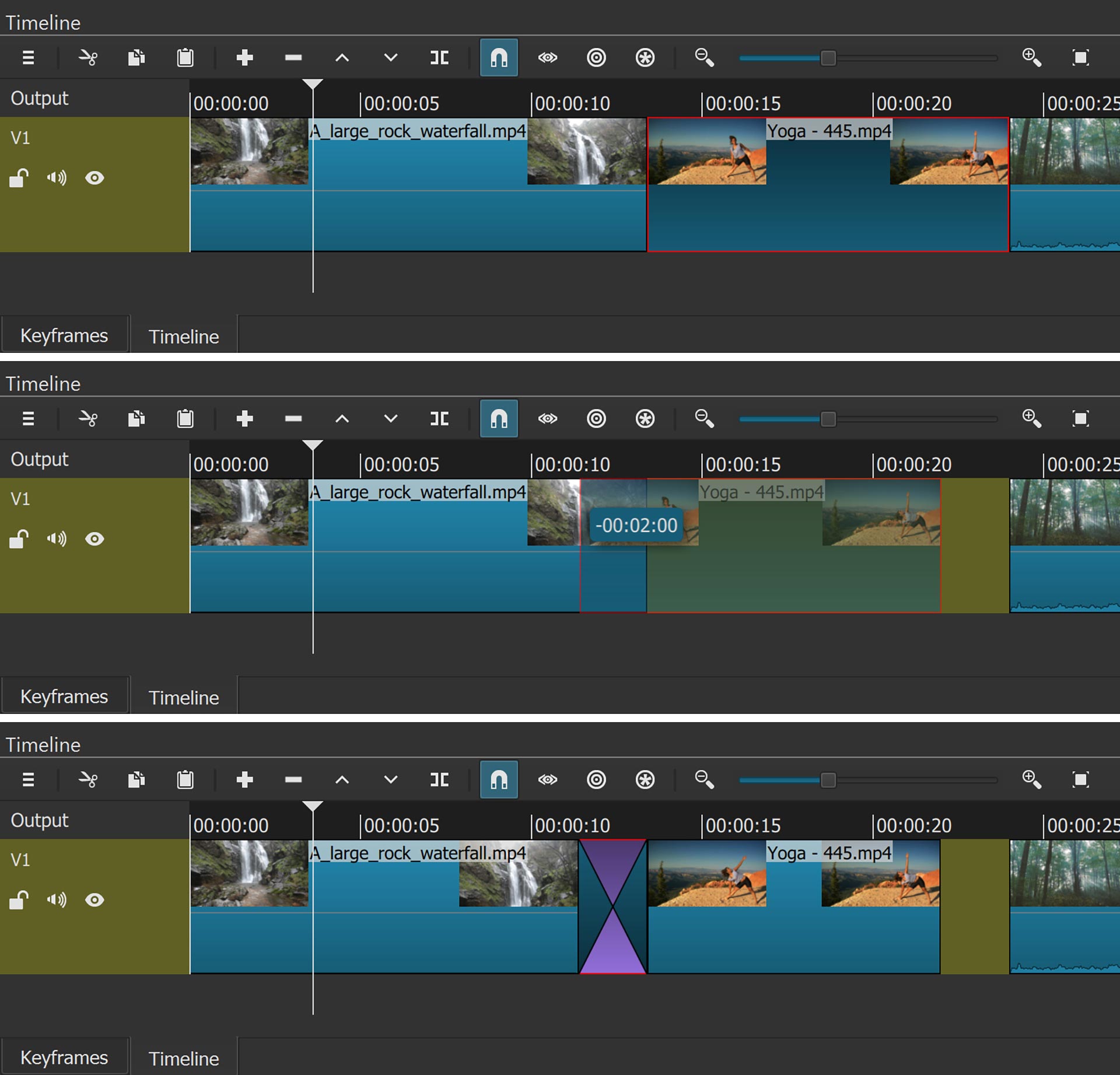Screen dimensions: 1120x1075
Task: Select the Timeline tab
Action: point(184,336)
